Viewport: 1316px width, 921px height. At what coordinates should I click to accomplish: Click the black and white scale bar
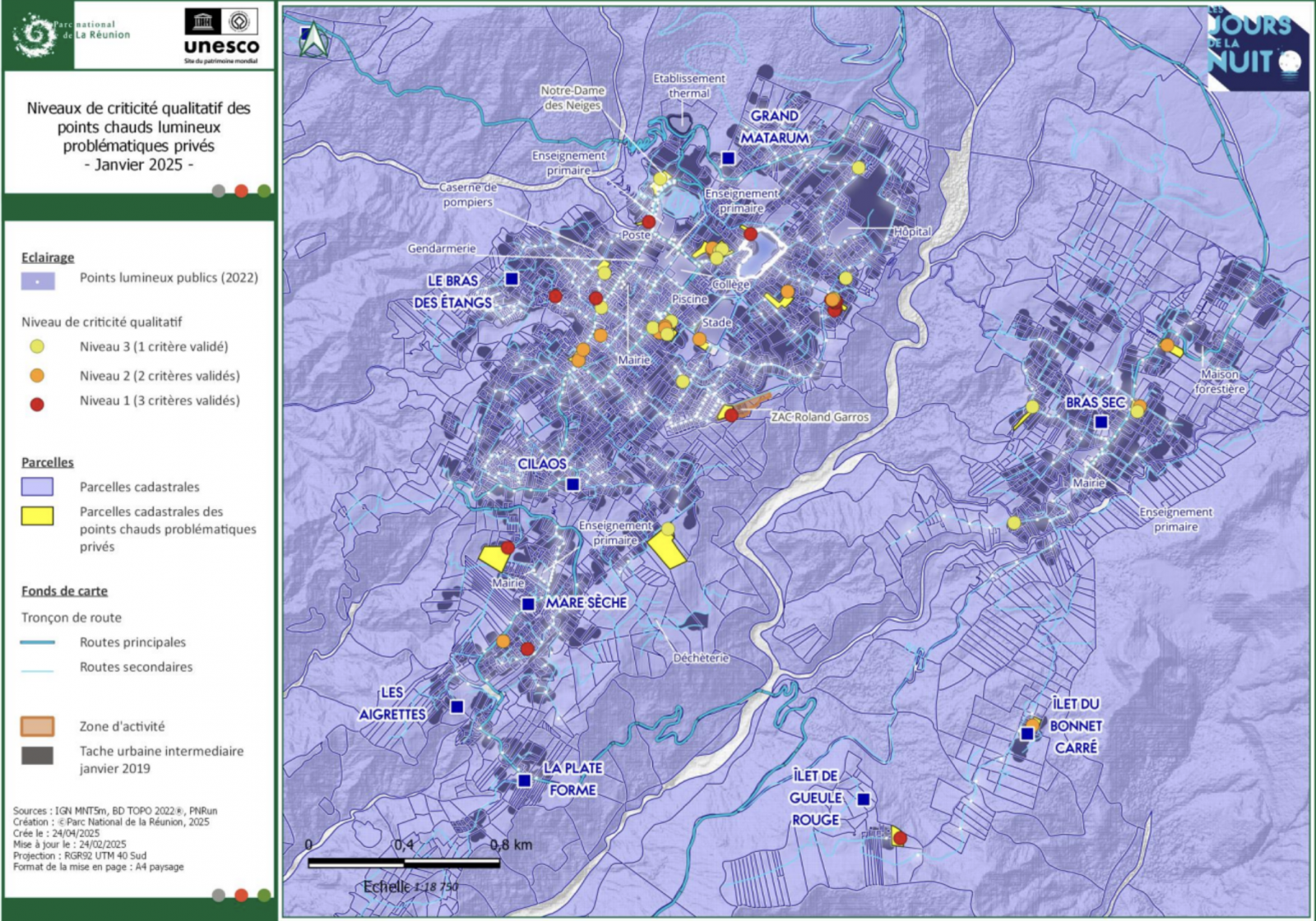tap(404, 863)
